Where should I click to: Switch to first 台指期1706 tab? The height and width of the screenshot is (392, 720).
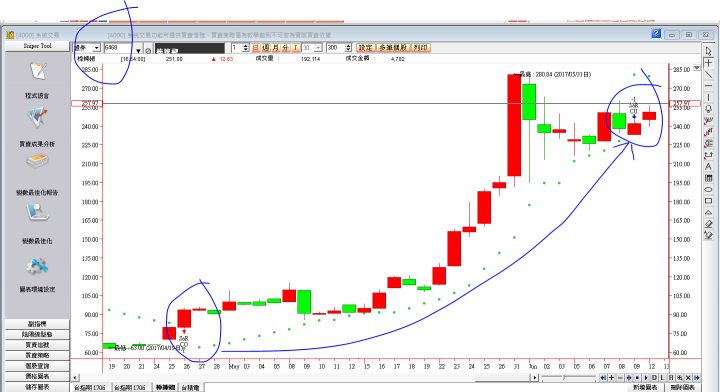(x=90, y=388)
